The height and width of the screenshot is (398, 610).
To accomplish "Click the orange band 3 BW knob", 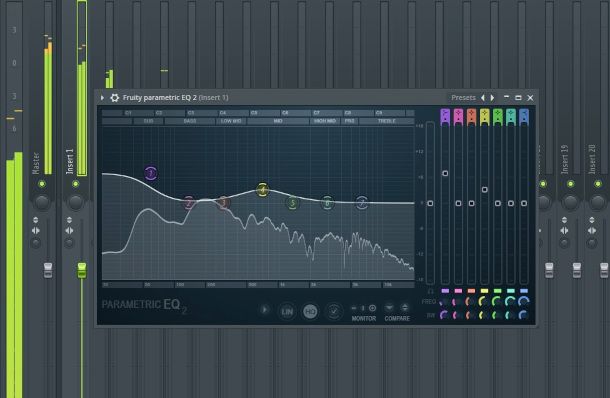I will 471,315.
